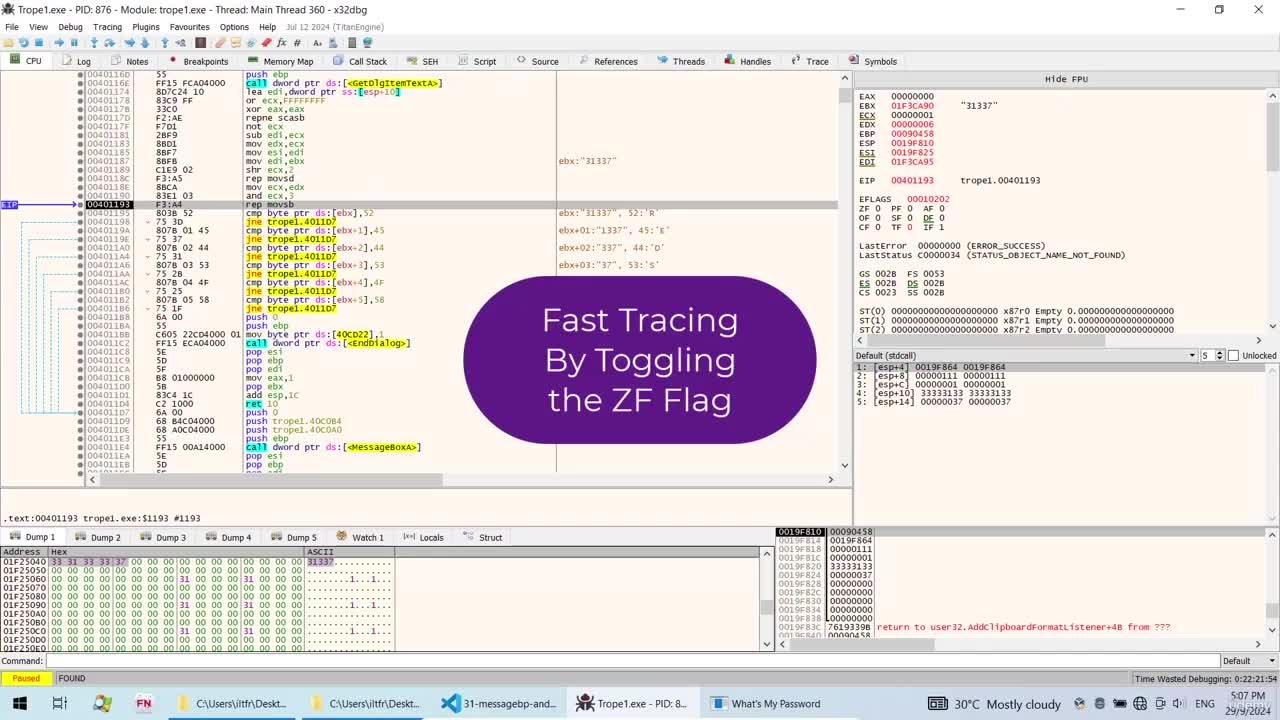
Task: Click the Step Over toolbar icon
Action: 109,43
